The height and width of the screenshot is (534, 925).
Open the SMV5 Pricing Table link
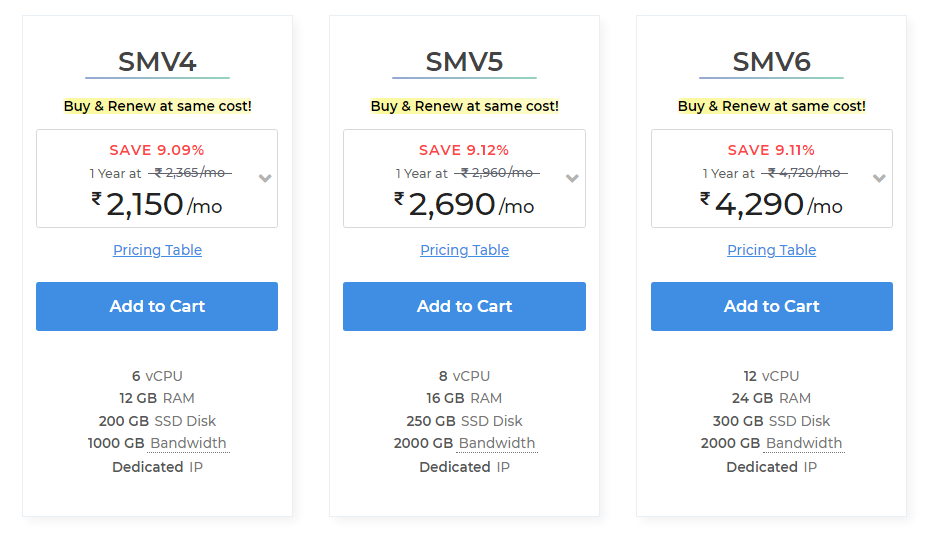pyautogui.click(x=464, y=250)
